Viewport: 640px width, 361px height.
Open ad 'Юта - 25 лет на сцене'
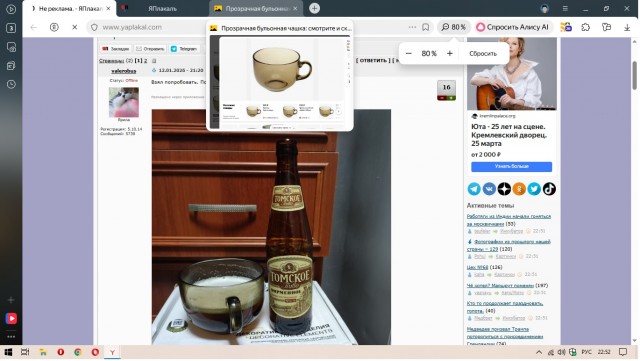509,135
